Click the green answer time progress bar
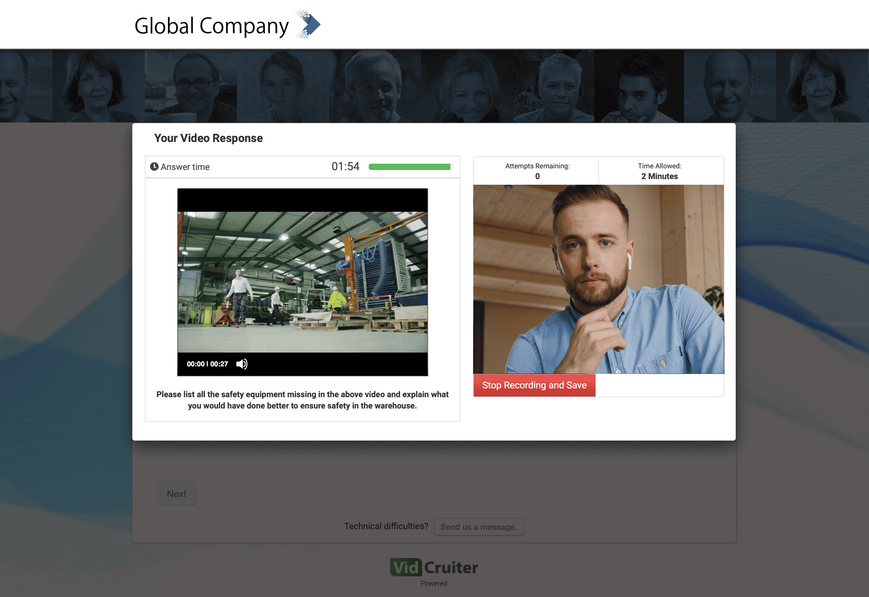 (x=410, y=167)
